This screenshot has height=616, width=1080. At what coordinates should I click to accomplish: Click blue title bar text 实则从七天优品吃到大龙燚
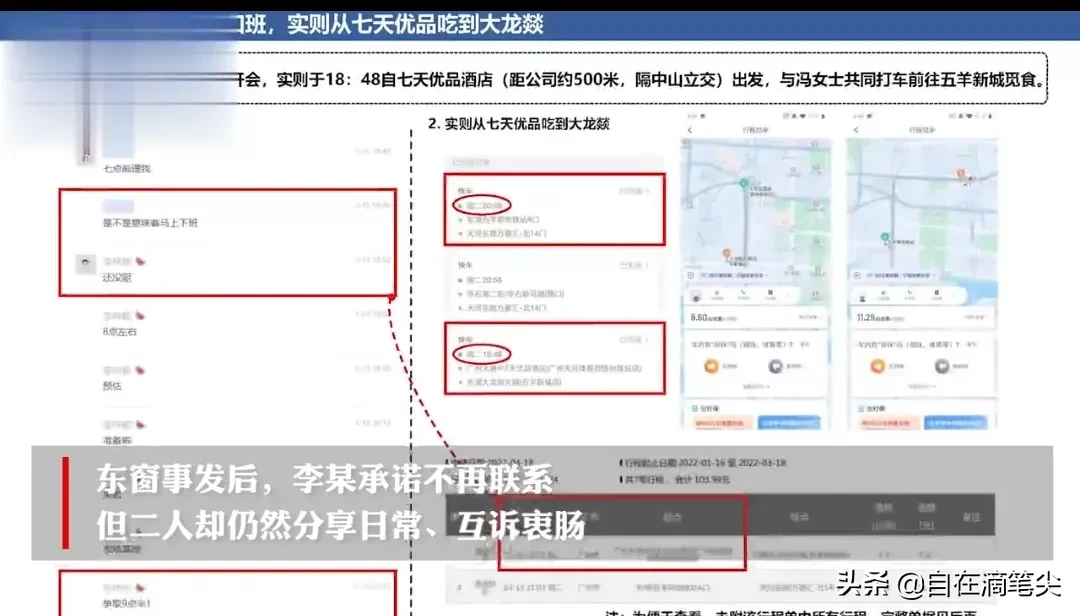[415, 25]
